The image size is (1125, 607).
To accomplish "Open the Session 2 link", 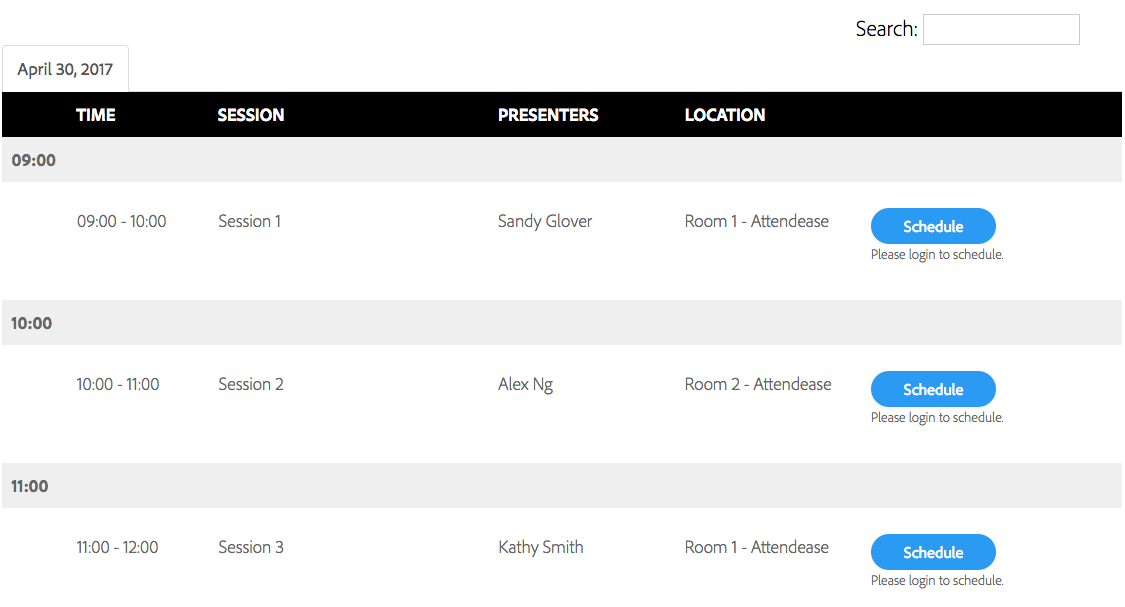I will tap(251, 384).
